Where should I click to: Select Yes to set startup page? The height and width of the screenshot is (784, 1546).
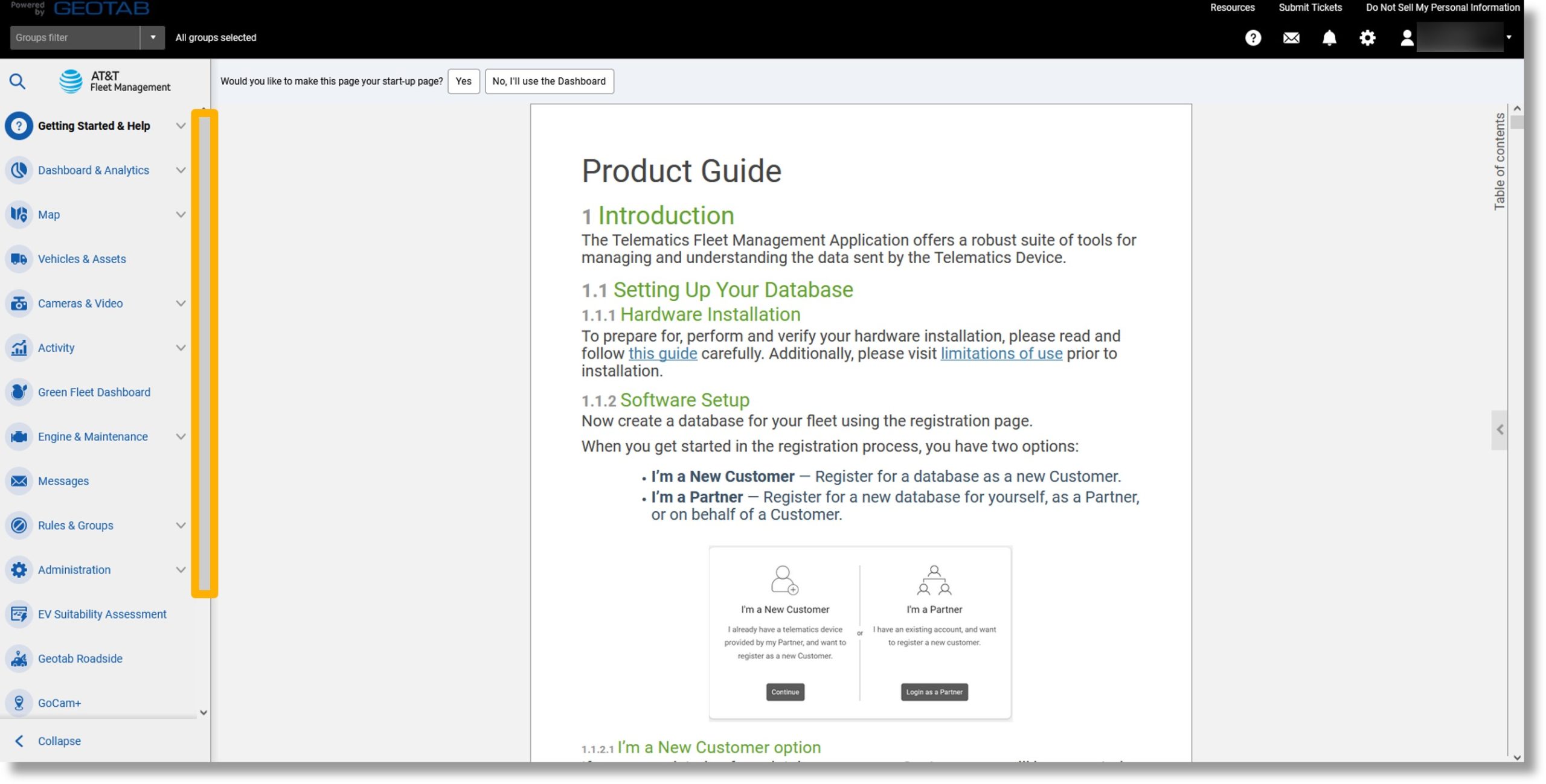pyautogui.click(x=462, y=81)
